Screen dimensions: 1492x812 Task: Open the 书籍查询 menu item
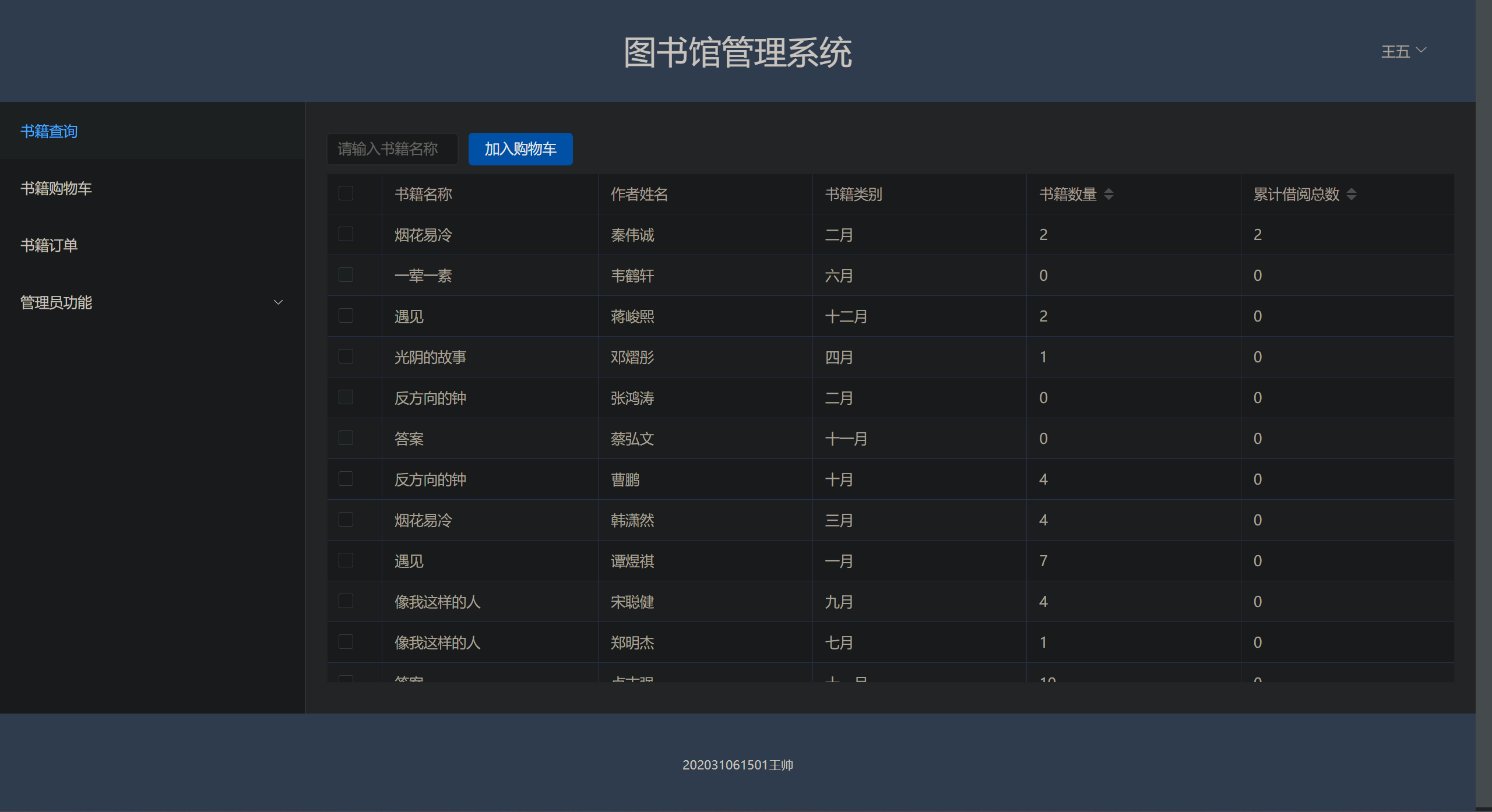[x=49, y=132]
